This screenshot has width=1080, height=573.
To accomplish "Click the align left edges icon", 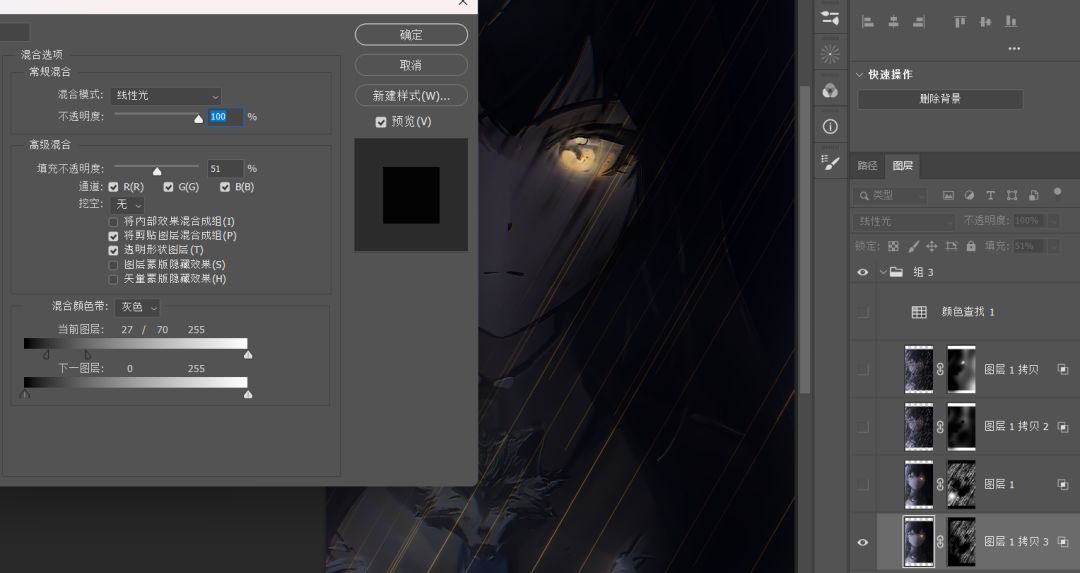I will tap(868, 22).
